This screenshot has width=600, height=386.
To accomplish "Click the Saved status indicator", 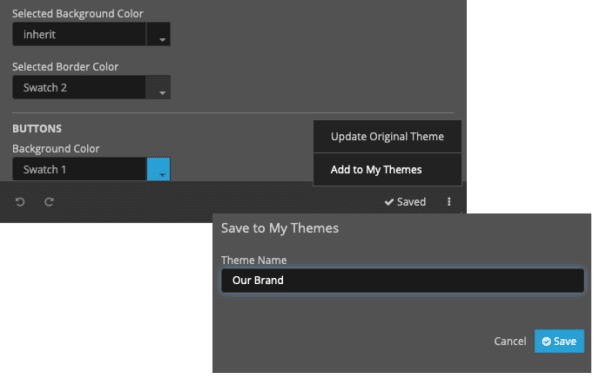I will pos(405,202).
